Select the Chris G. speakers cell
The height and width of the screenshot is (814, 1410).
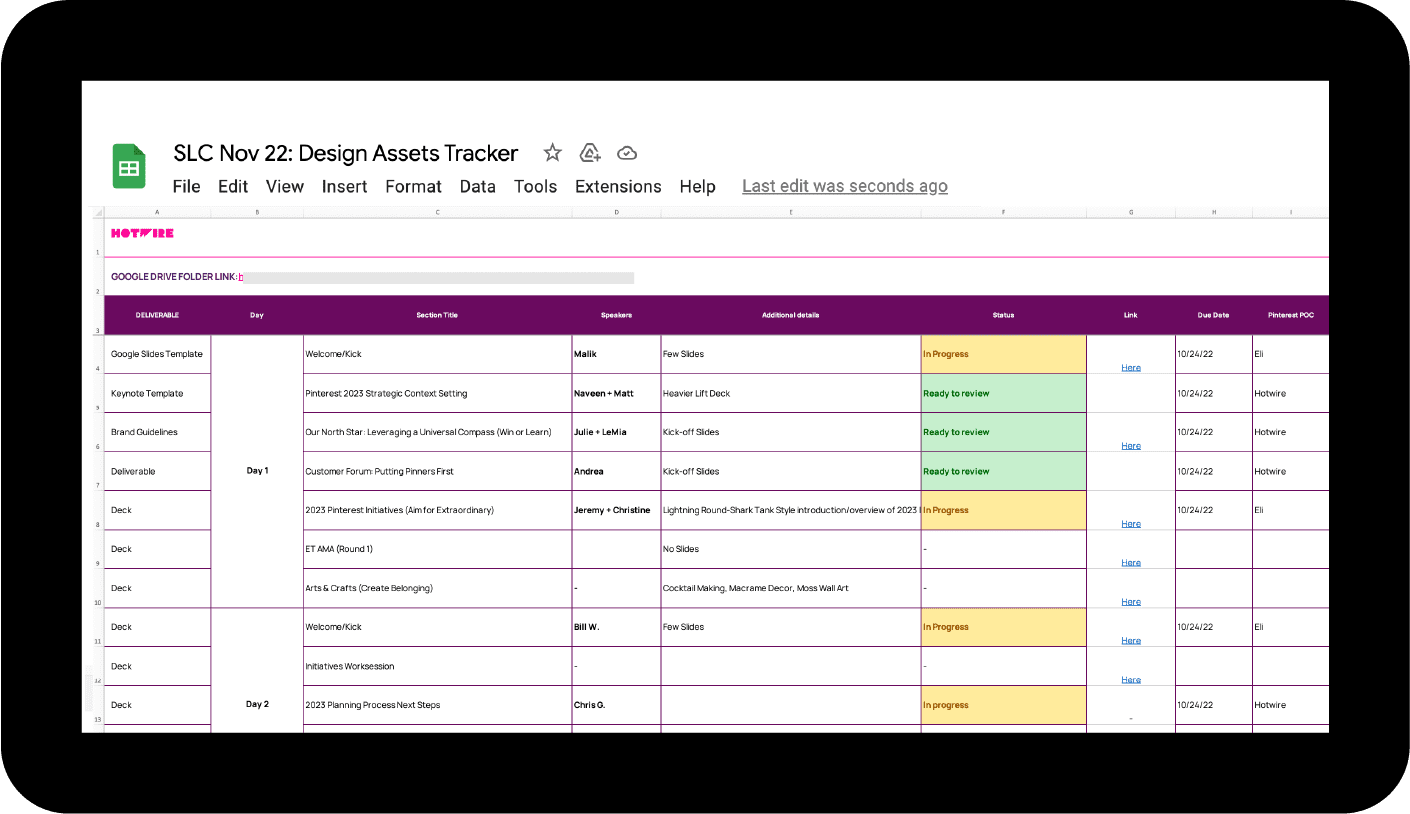click(616, 705)
